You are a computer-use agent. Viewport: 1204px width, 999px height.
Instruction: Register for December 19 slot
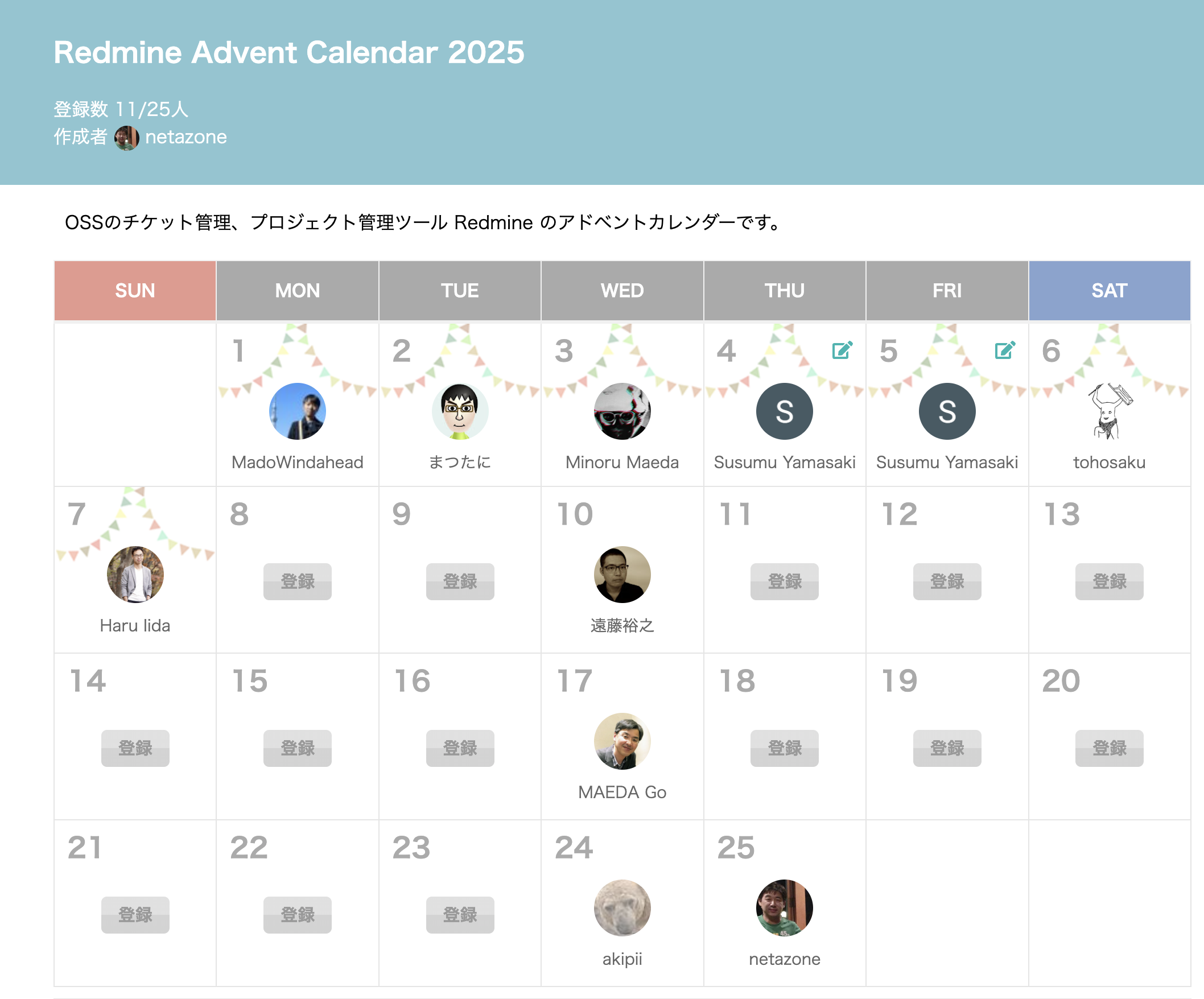click(x=947, y=748)
